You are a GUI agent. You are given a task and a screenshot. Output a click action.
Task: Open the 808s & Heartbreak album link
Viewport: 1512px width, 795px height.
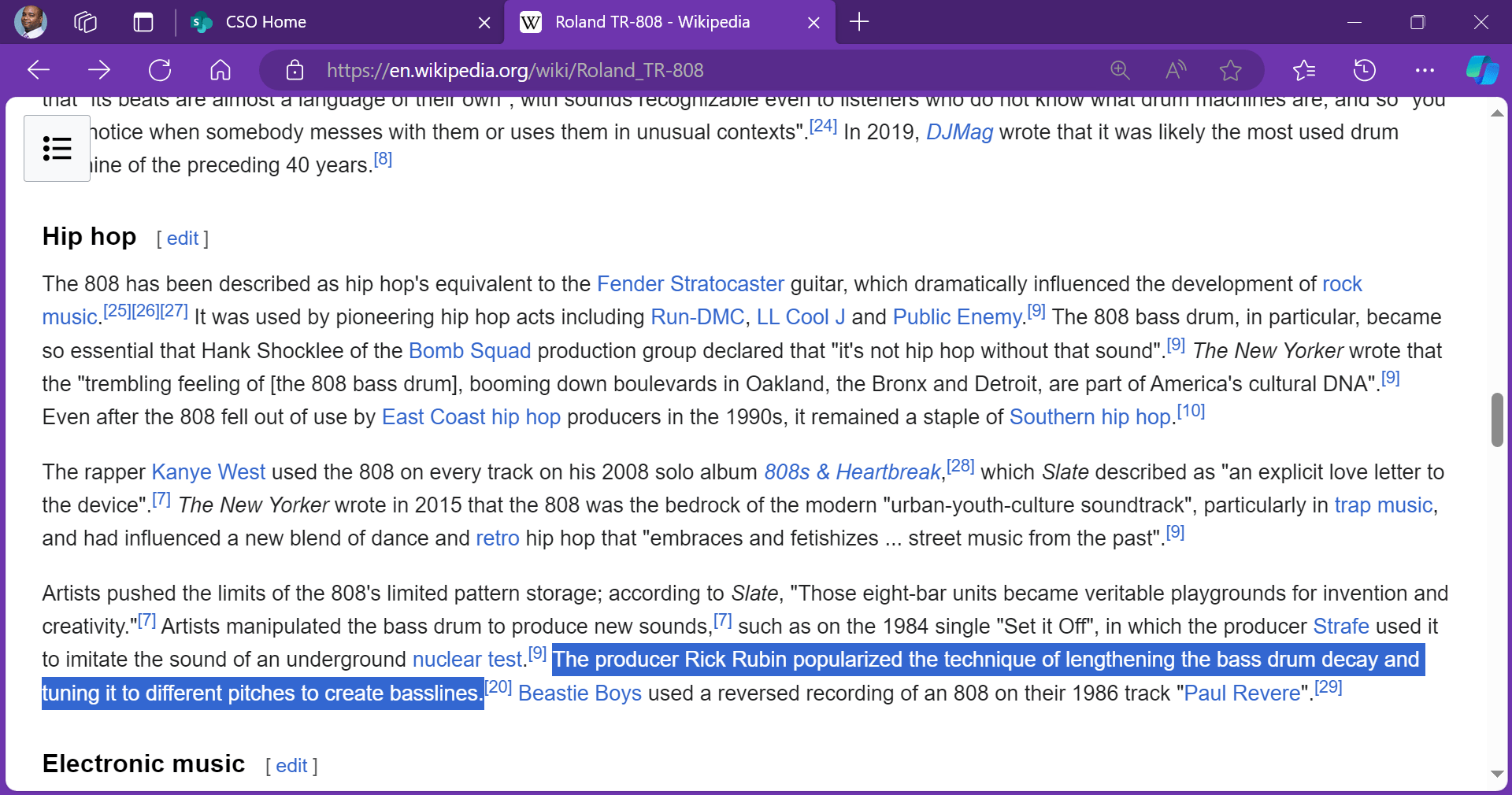pos(853,472)
